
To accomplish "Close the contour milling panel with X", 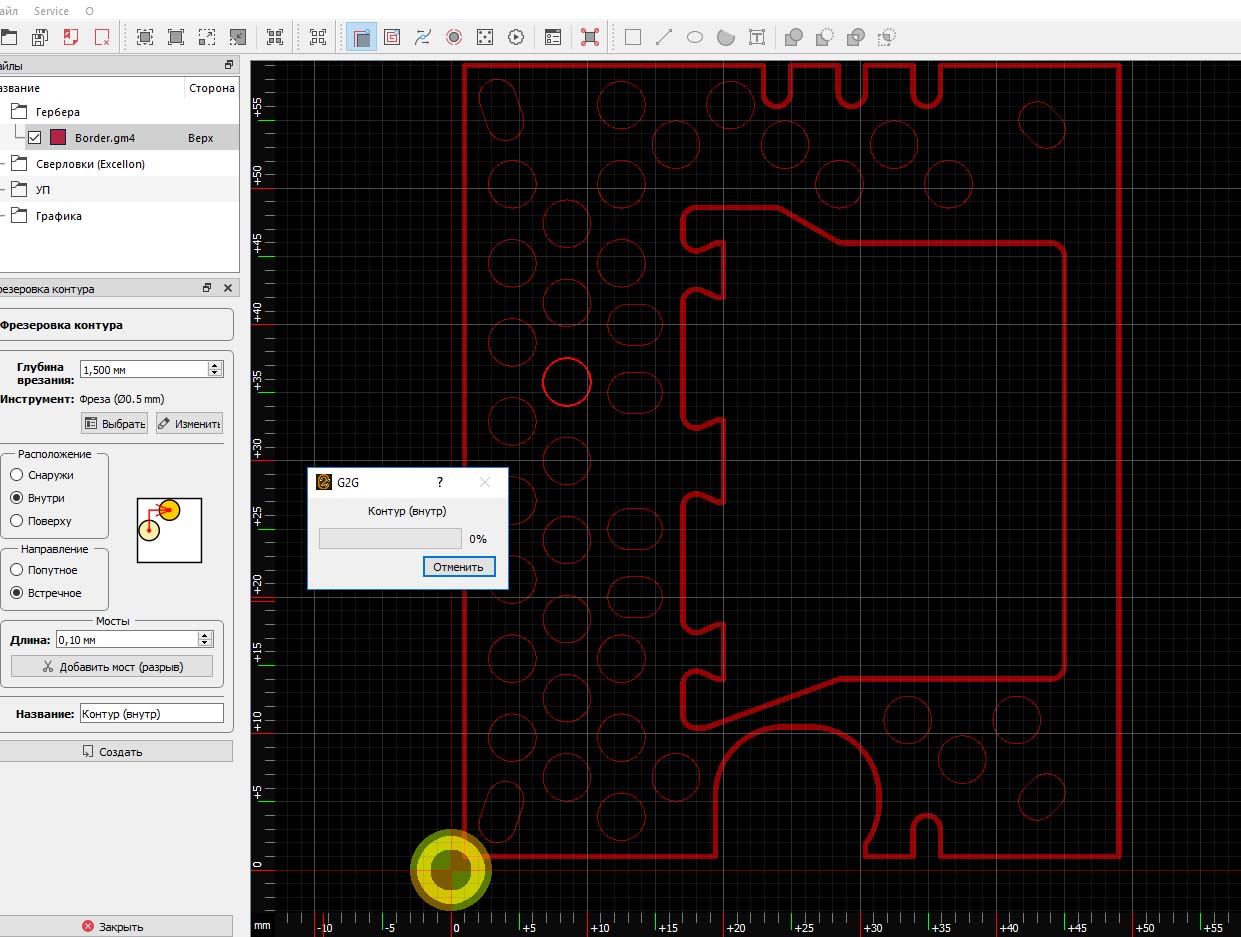I will coord(228,288).
